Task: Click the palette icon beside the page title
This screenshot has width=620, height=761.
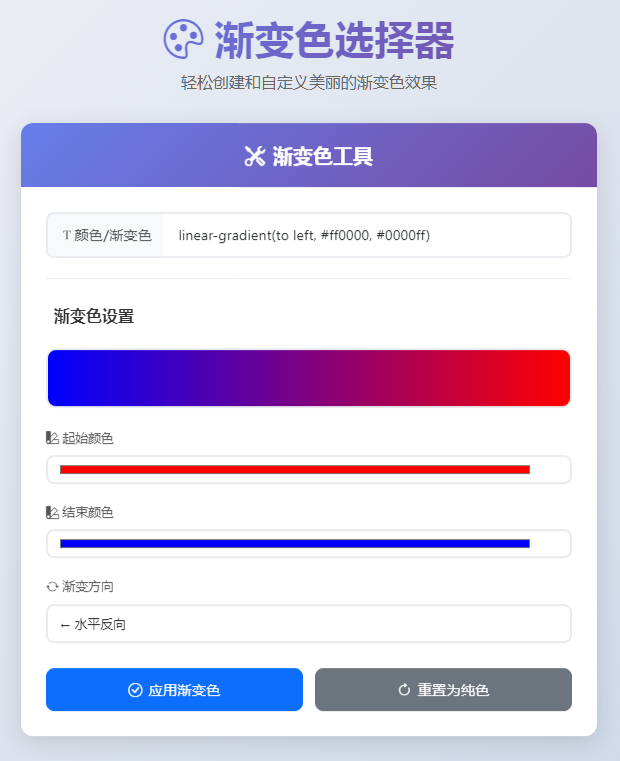Action: (x=183, y=40)
